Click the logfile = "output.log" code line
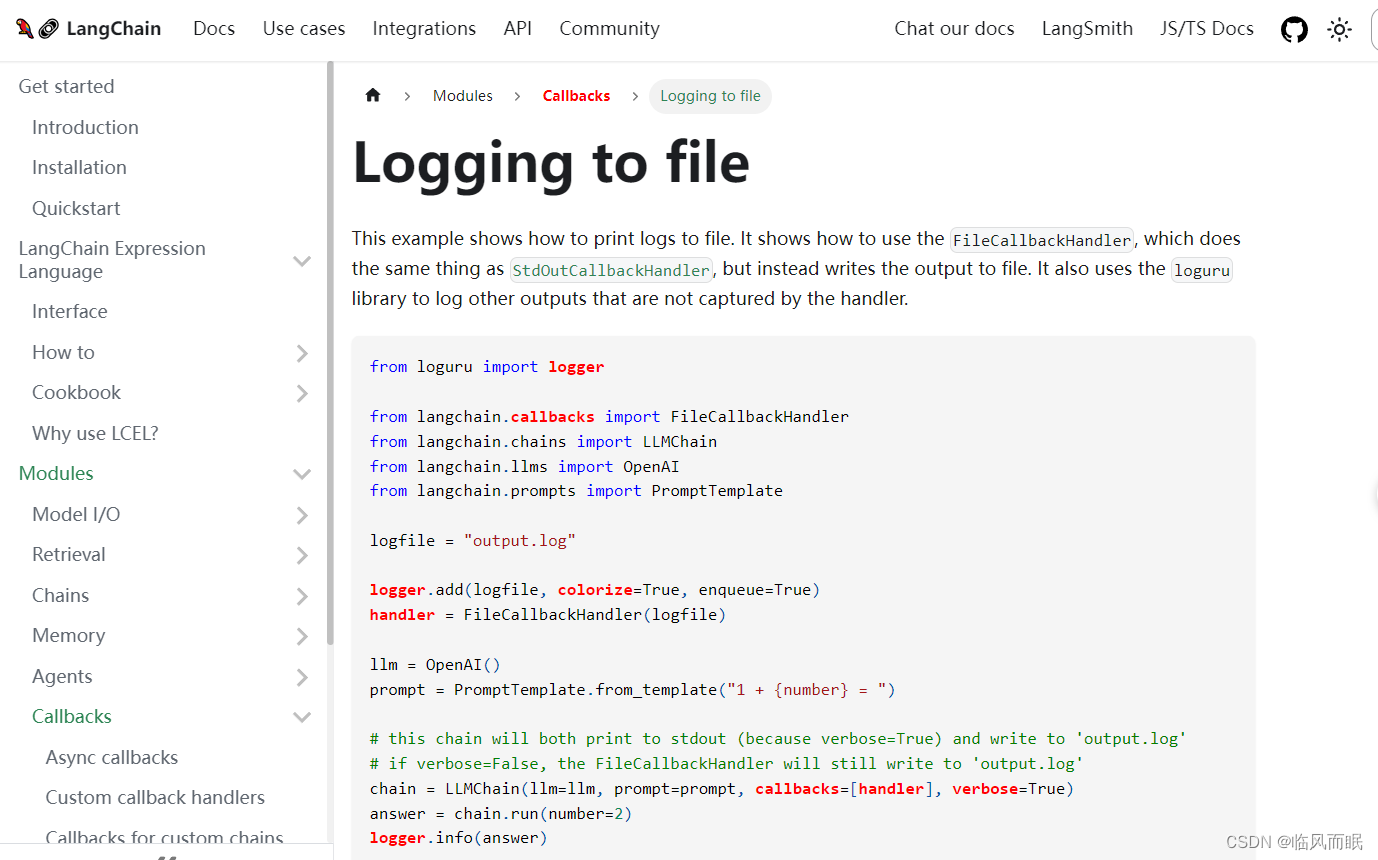This screenshot has height=860, width=1378. pyautogui.click(x=473, y=541)
